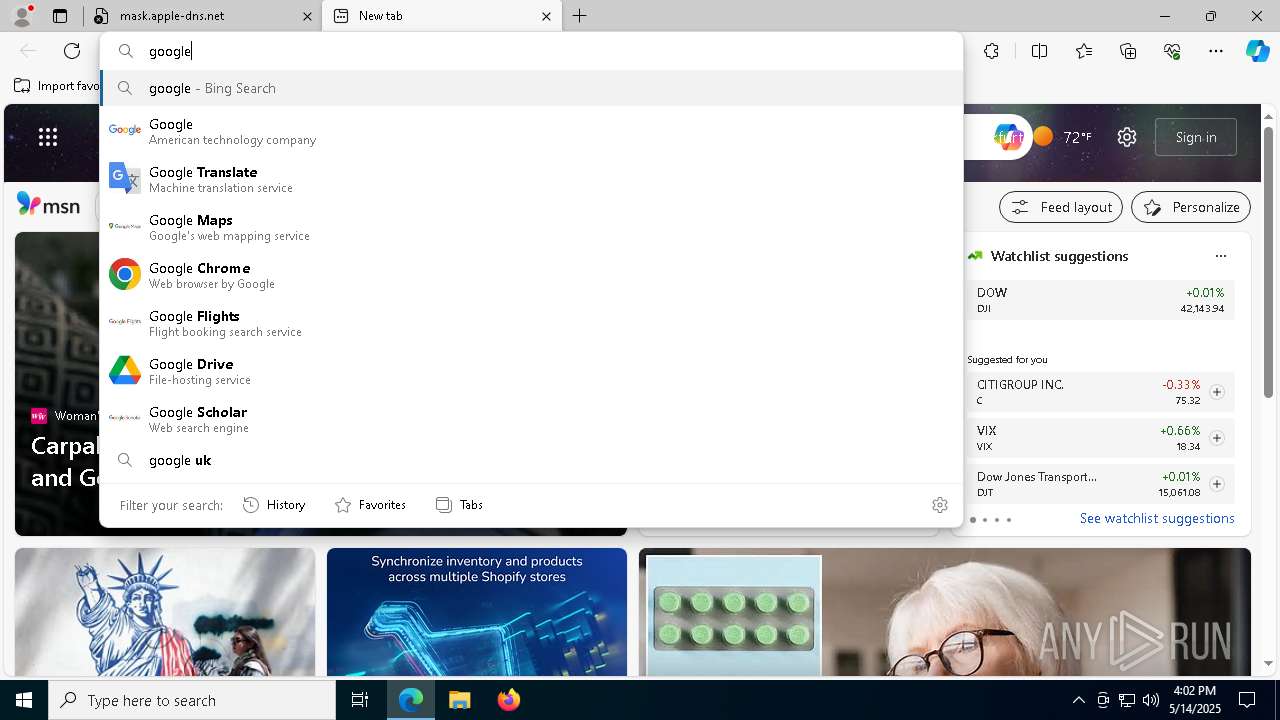
Task: Close the New tab tab
Action: [x=546, y=16]
